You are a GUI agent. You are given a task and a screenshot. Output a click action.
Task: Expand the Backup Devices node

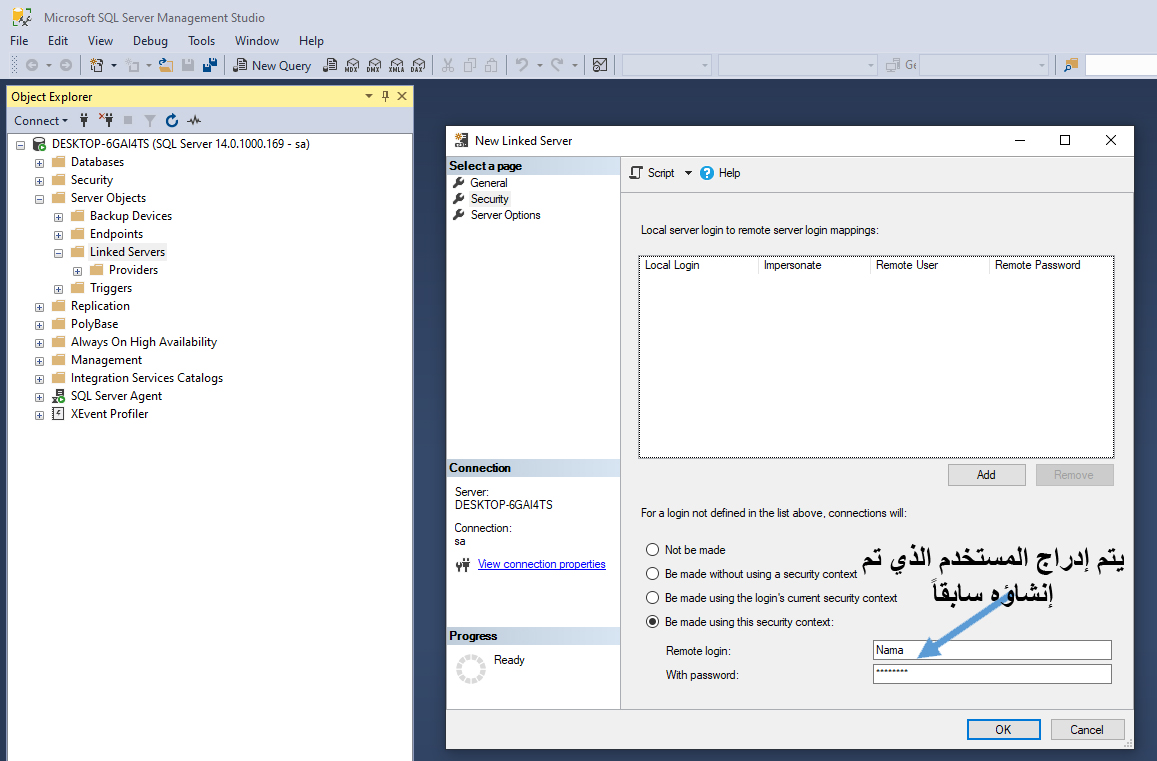58,217
